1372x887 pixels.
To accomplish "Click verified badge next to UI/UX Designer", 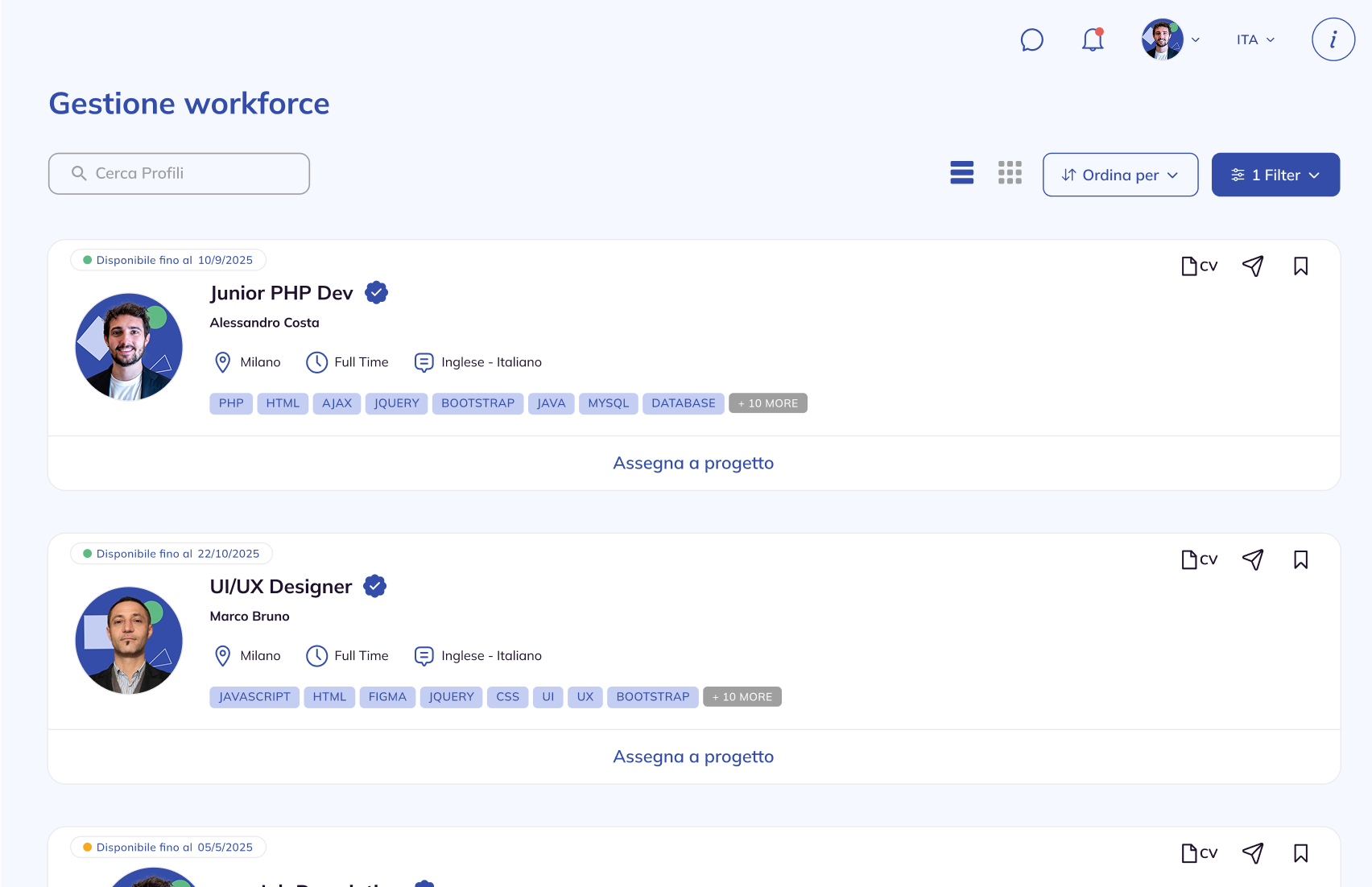I will (x=374, y=587).
